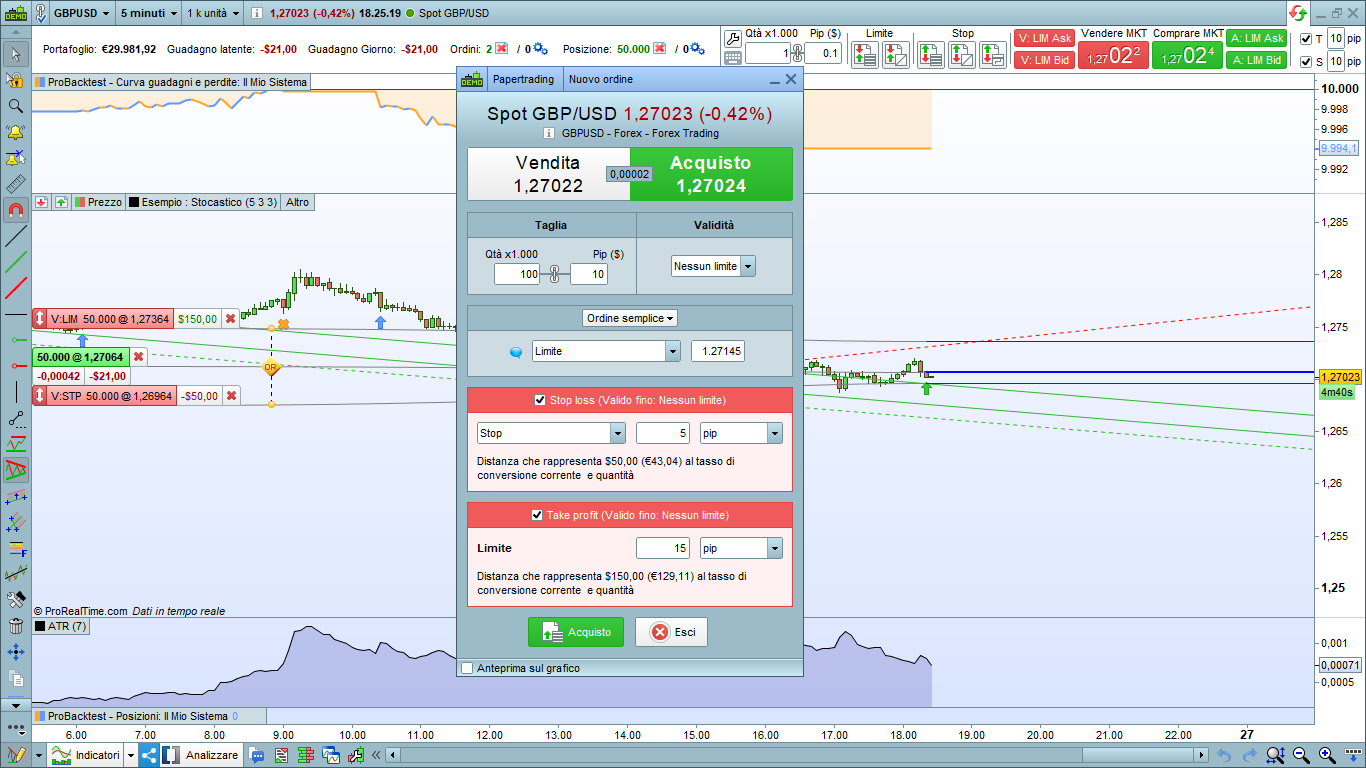Viewport: 1366px width, 768px height.
Task: Click the pencil drawing tool icon
Action: pos(15,755)
